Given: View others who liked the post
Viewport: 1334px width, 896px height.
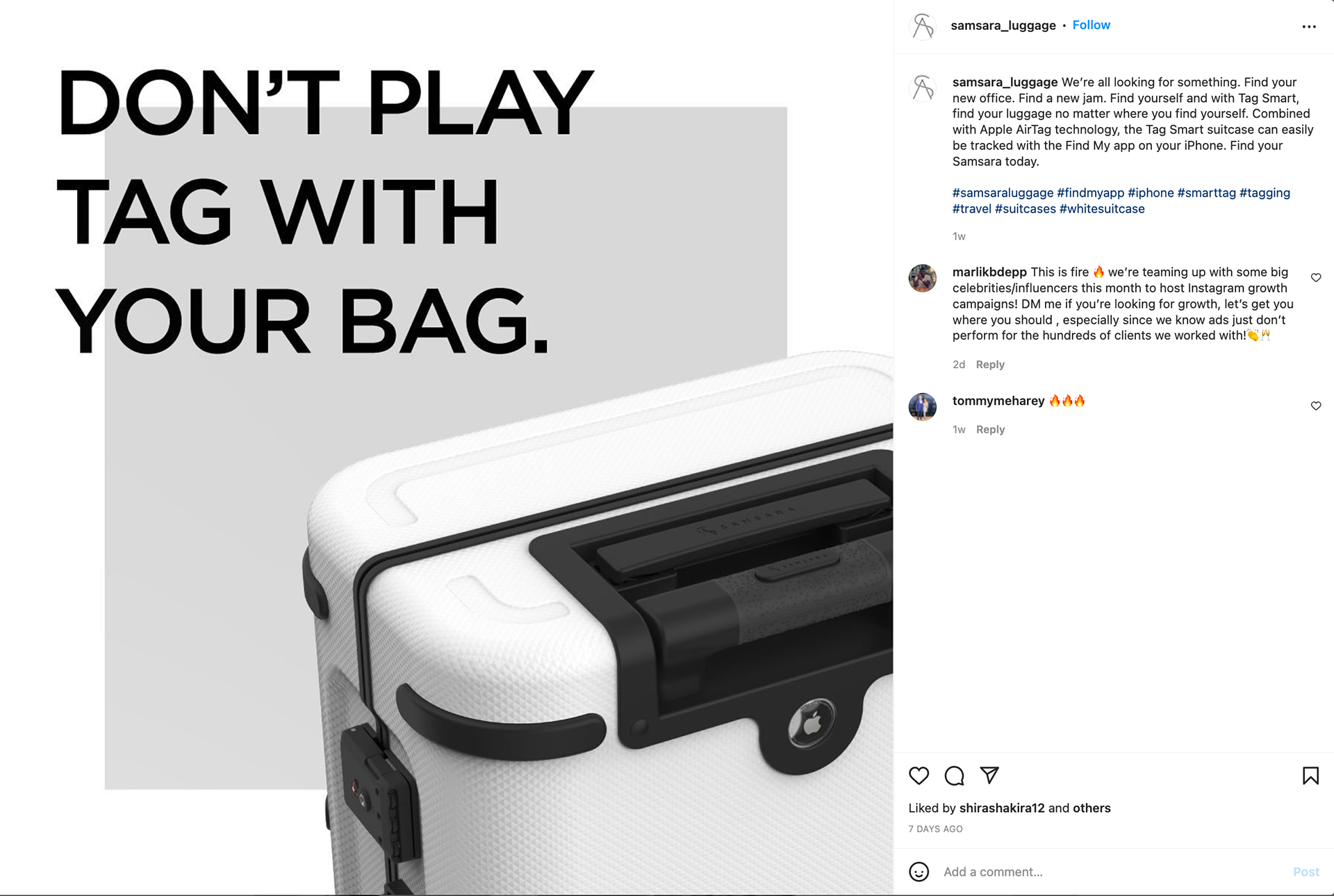Looking at the screenshot, I should coord(1092,808).
